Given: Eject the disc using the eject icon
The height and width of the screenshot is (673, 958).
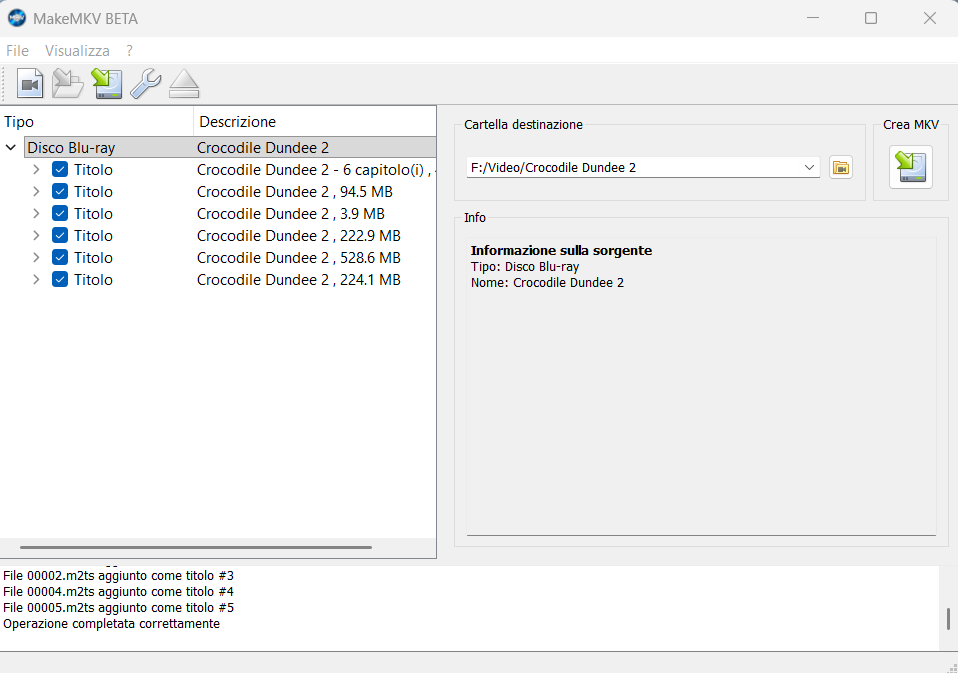Looking at the screenshot, I should [x=184, y=84].
